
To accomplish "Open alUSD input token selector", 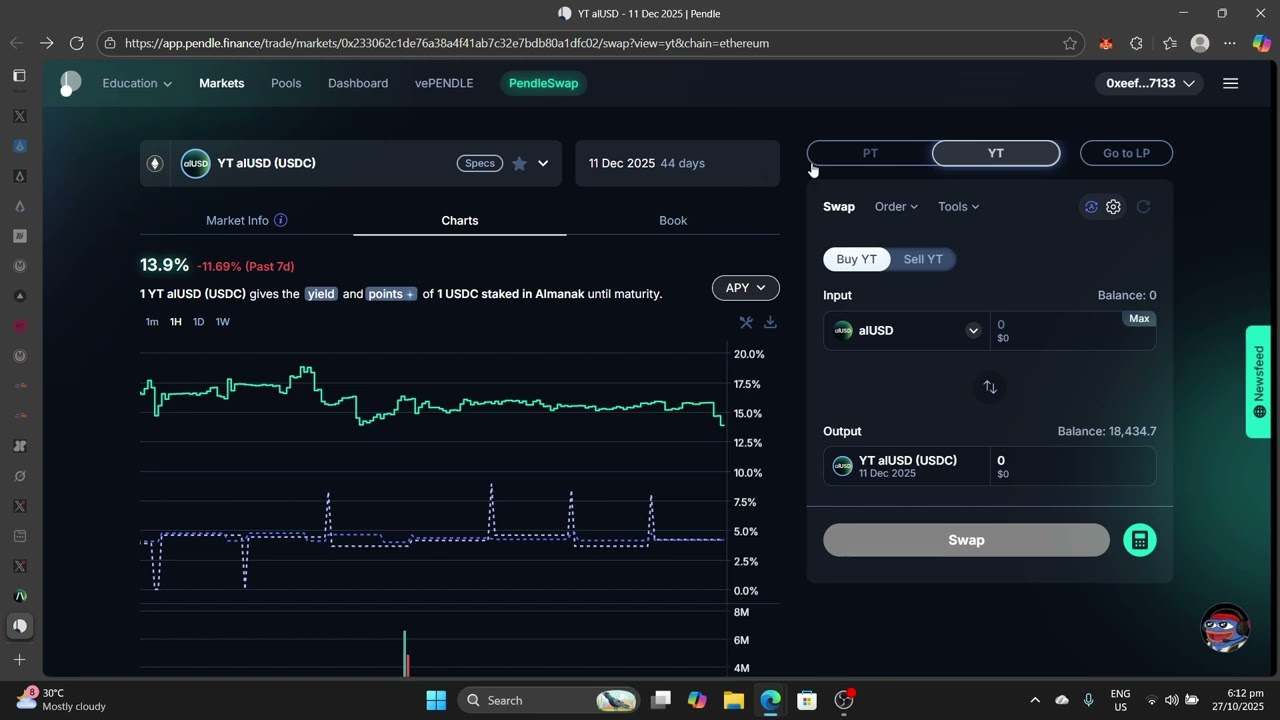I will 906,331.
